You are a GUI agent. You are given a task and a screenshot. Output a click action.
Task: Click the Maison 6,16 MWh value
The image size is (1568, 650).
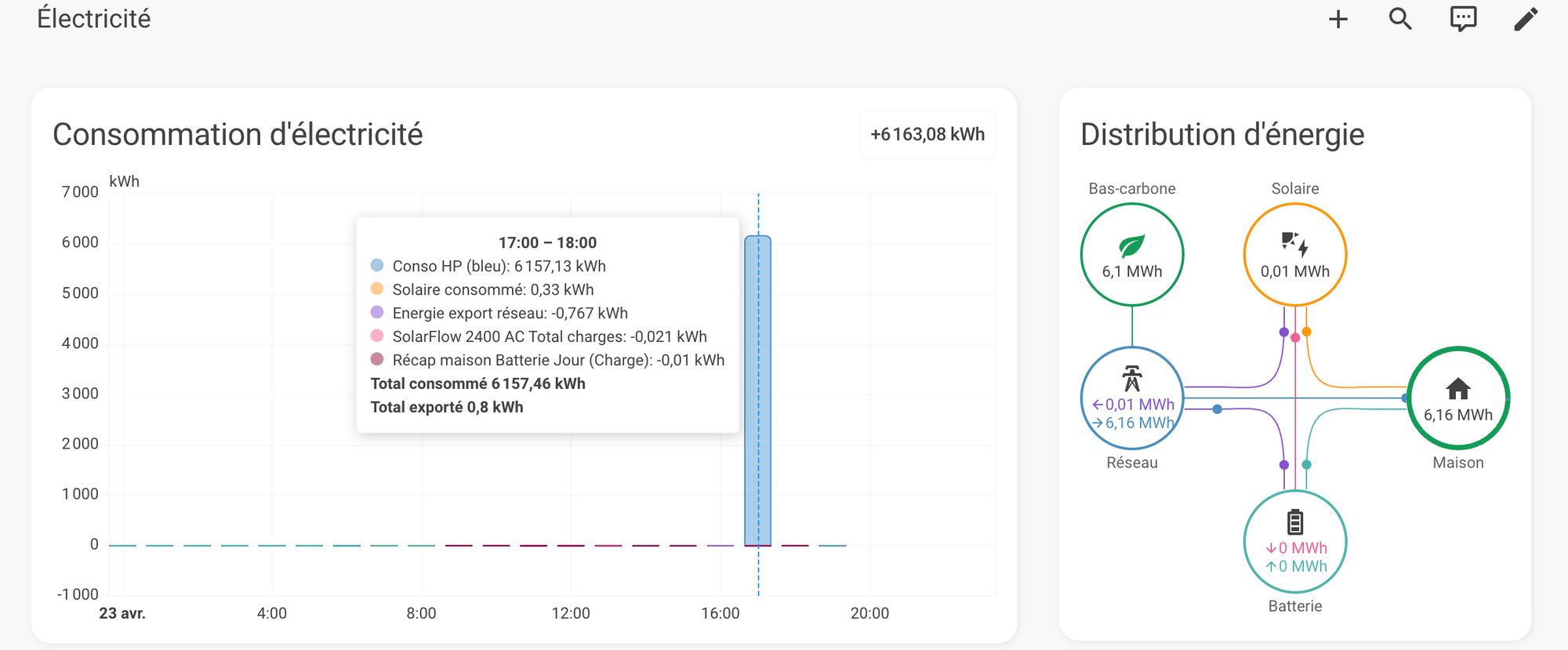[1457, 415]
